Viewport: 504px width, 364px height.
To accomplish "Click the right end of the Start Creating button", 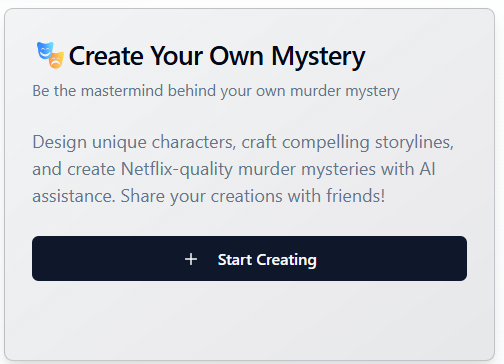I will pos(462,258).
